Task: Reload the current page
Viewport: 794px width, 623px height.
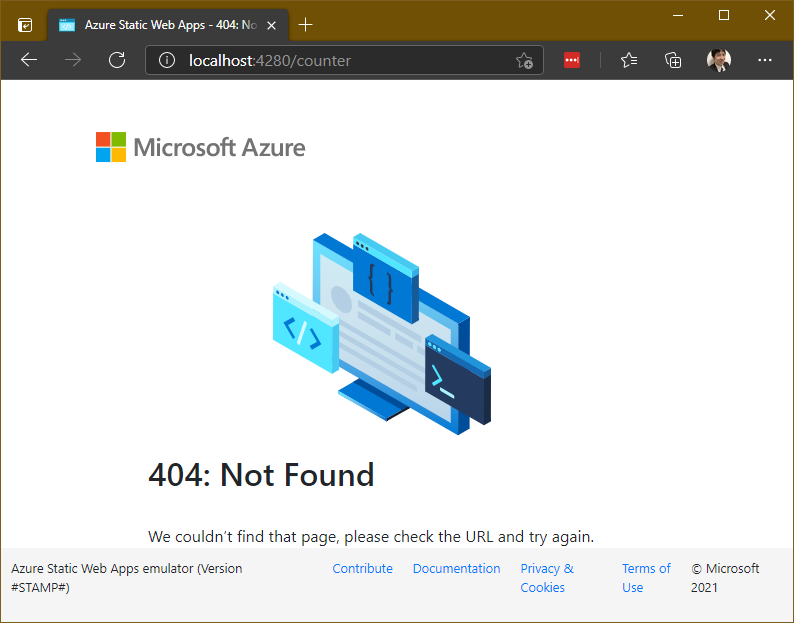Action: 117,60
